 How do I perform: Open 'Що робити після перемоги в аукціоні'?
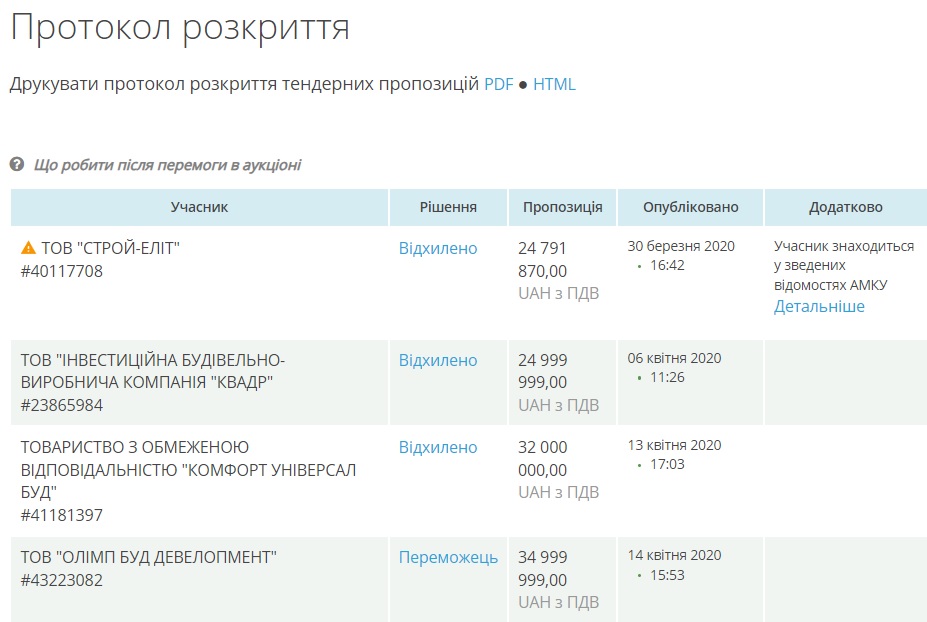coord(167,165)
